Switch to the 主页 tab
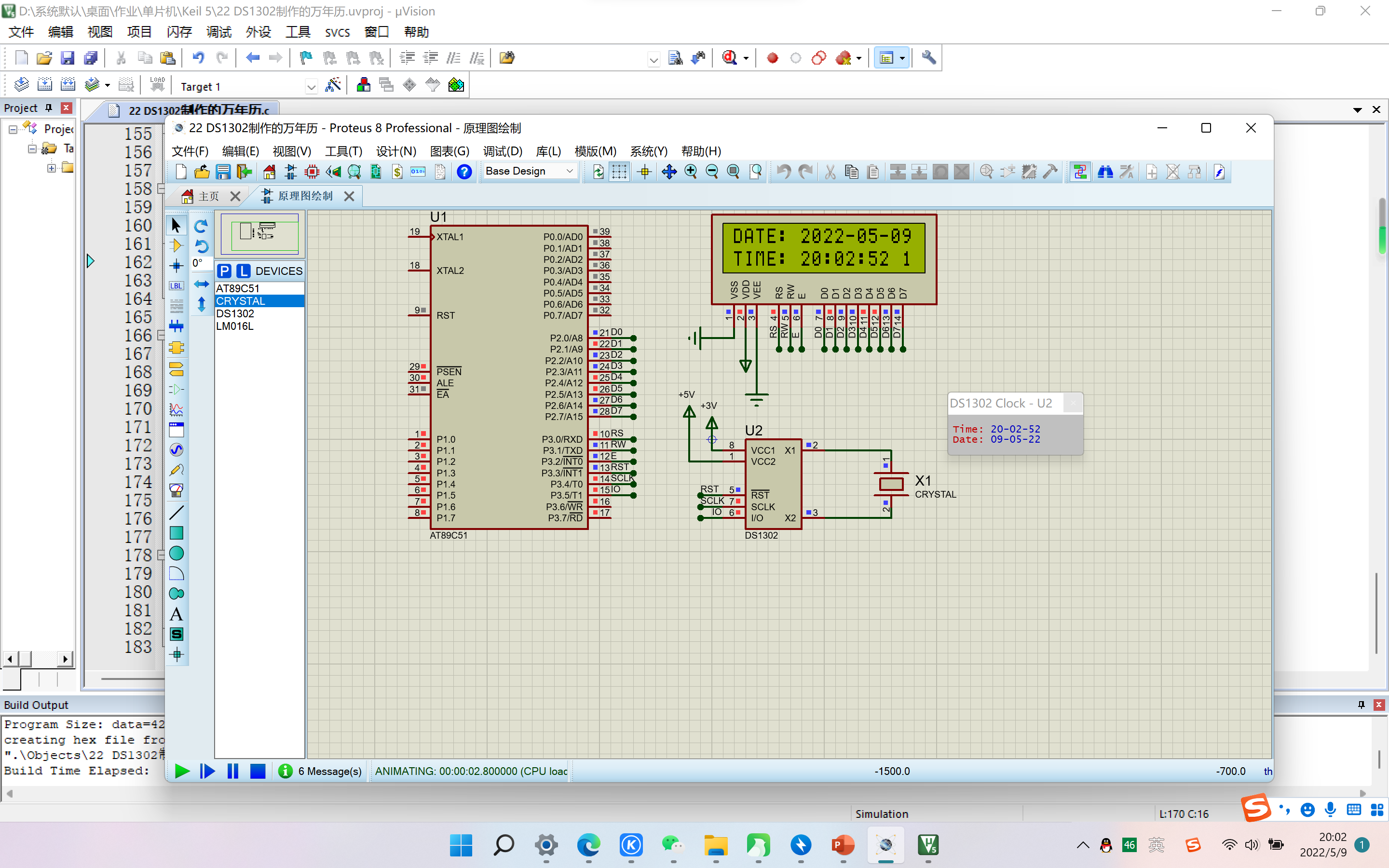Screen dimensions: 1389x868 pyautogui.click(x=208, y=196)
